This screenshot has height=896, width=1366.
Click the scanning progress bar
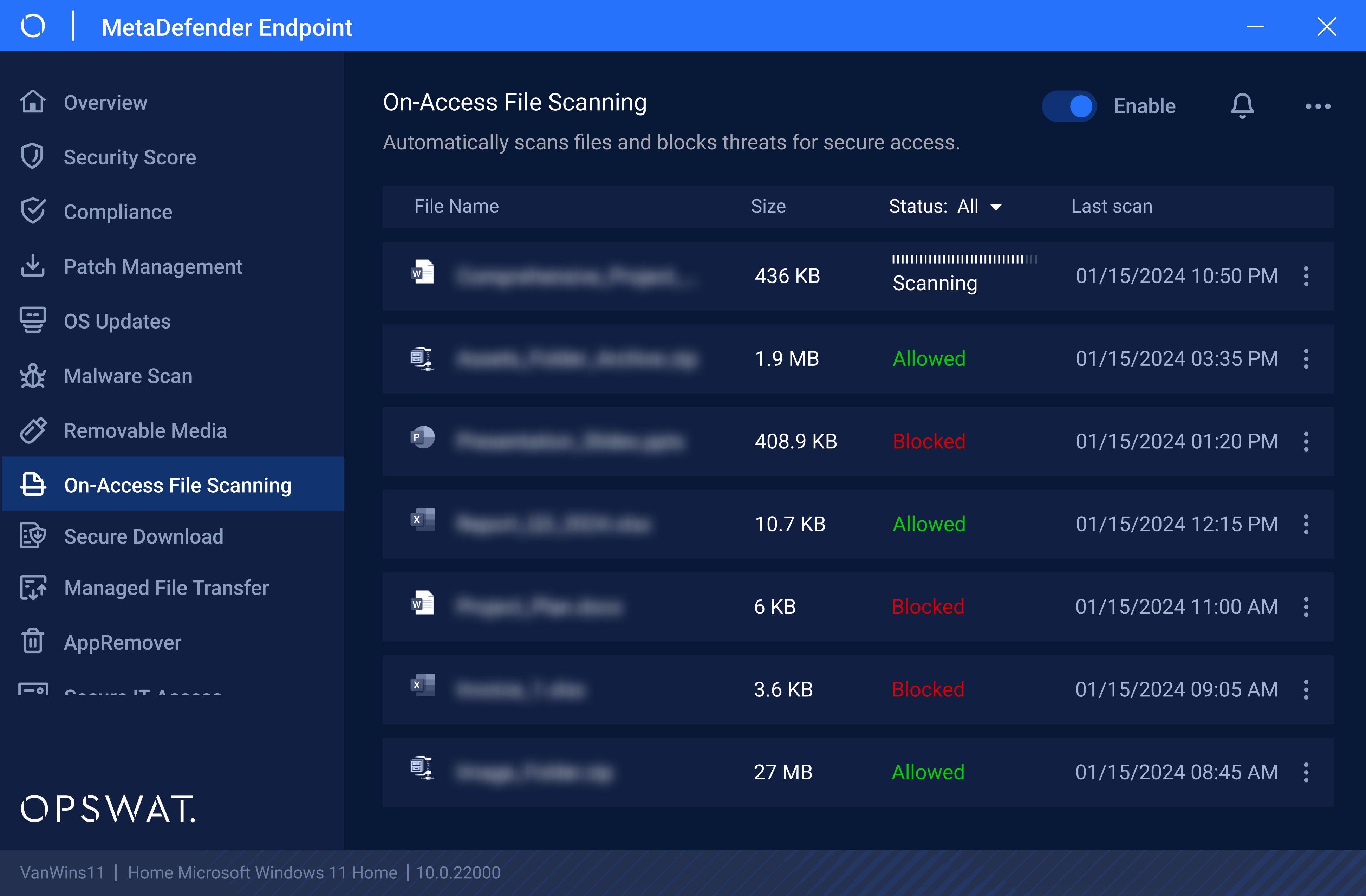pos(964,259)
